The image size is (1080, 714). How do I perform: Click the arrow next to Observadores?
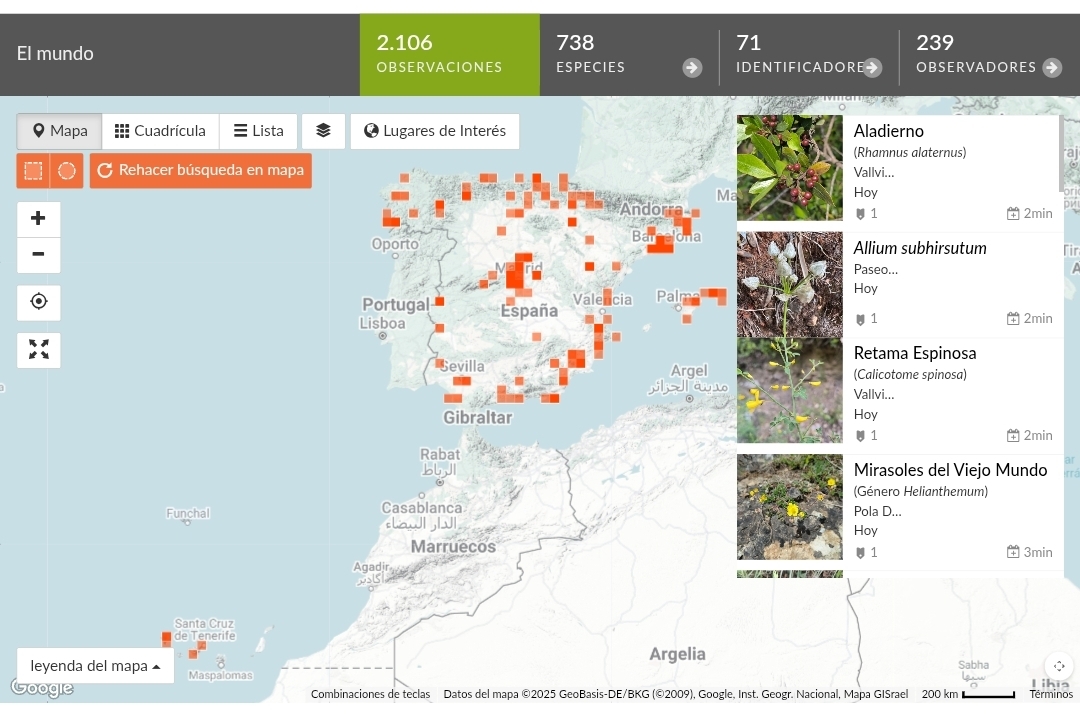(1051, 68)
